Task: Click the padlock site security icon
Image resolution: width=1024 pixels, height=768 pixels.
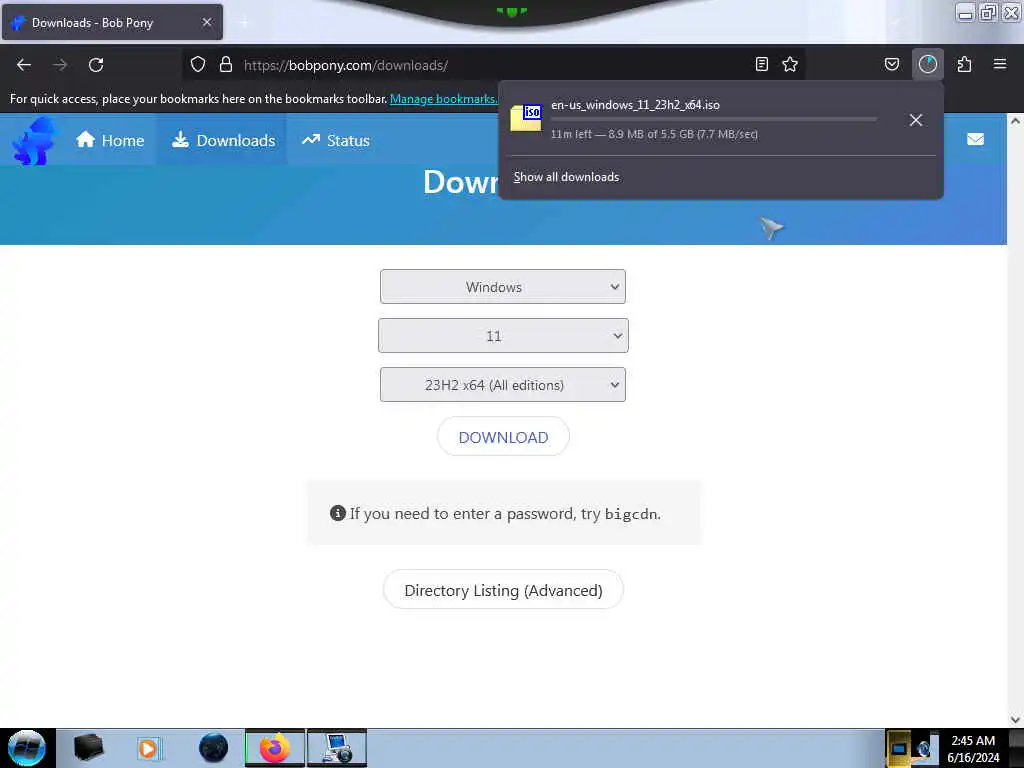Action: 226,65
